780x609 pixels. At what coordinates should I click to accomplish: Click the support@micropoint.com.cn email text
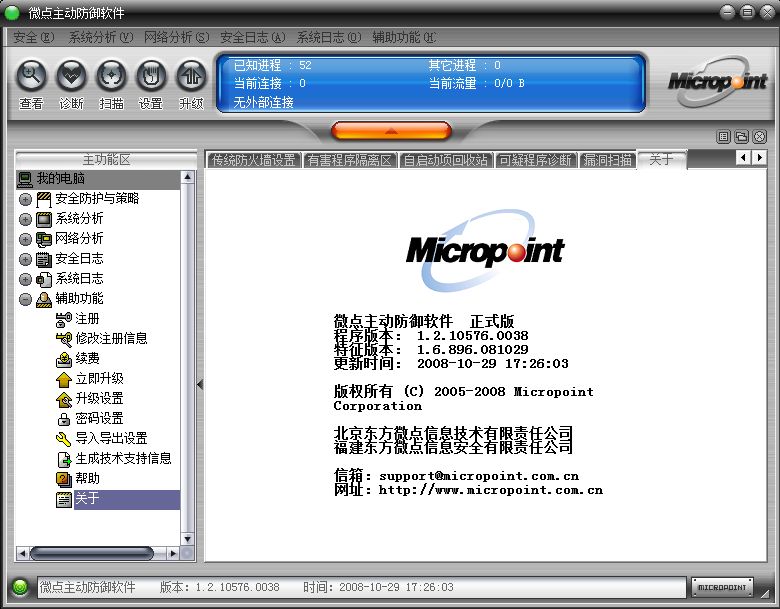tap(479, 476)
